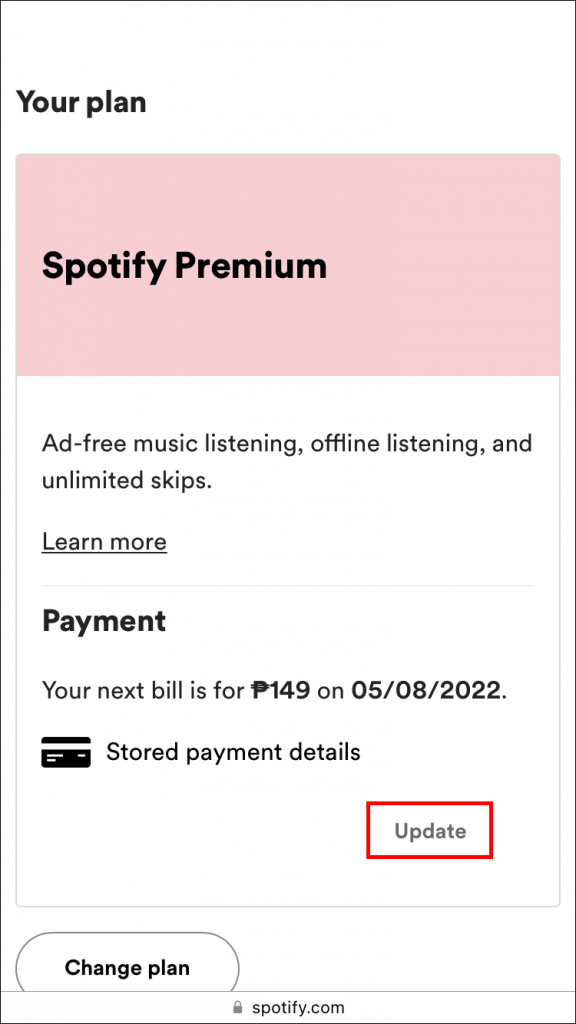
Task: Select the lock security icon in browser bar
Action: pyautogui.click(x=236, y=1007)
